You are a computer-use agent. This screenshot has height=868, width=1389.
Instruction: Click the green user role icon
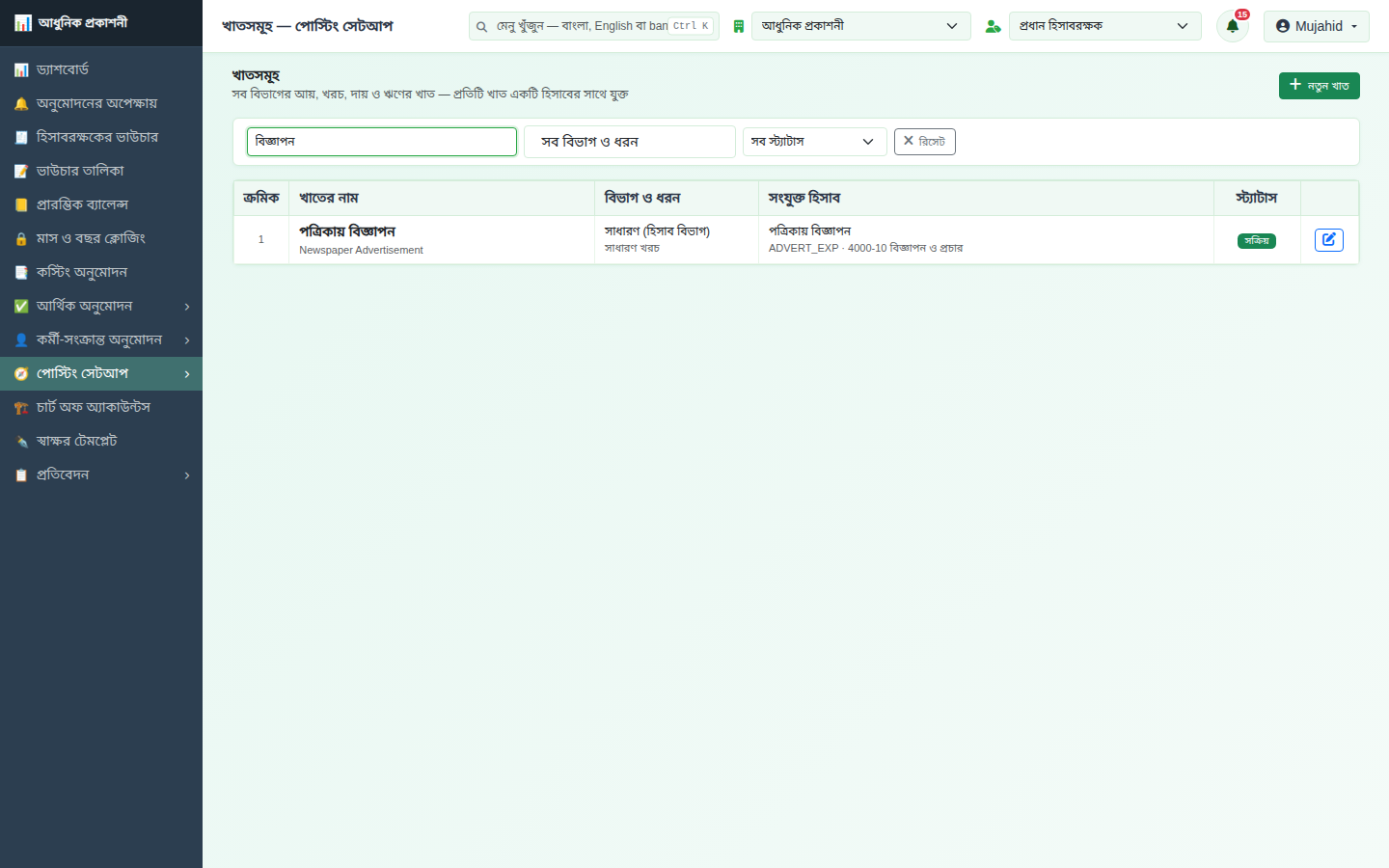[x=993, y=26]
